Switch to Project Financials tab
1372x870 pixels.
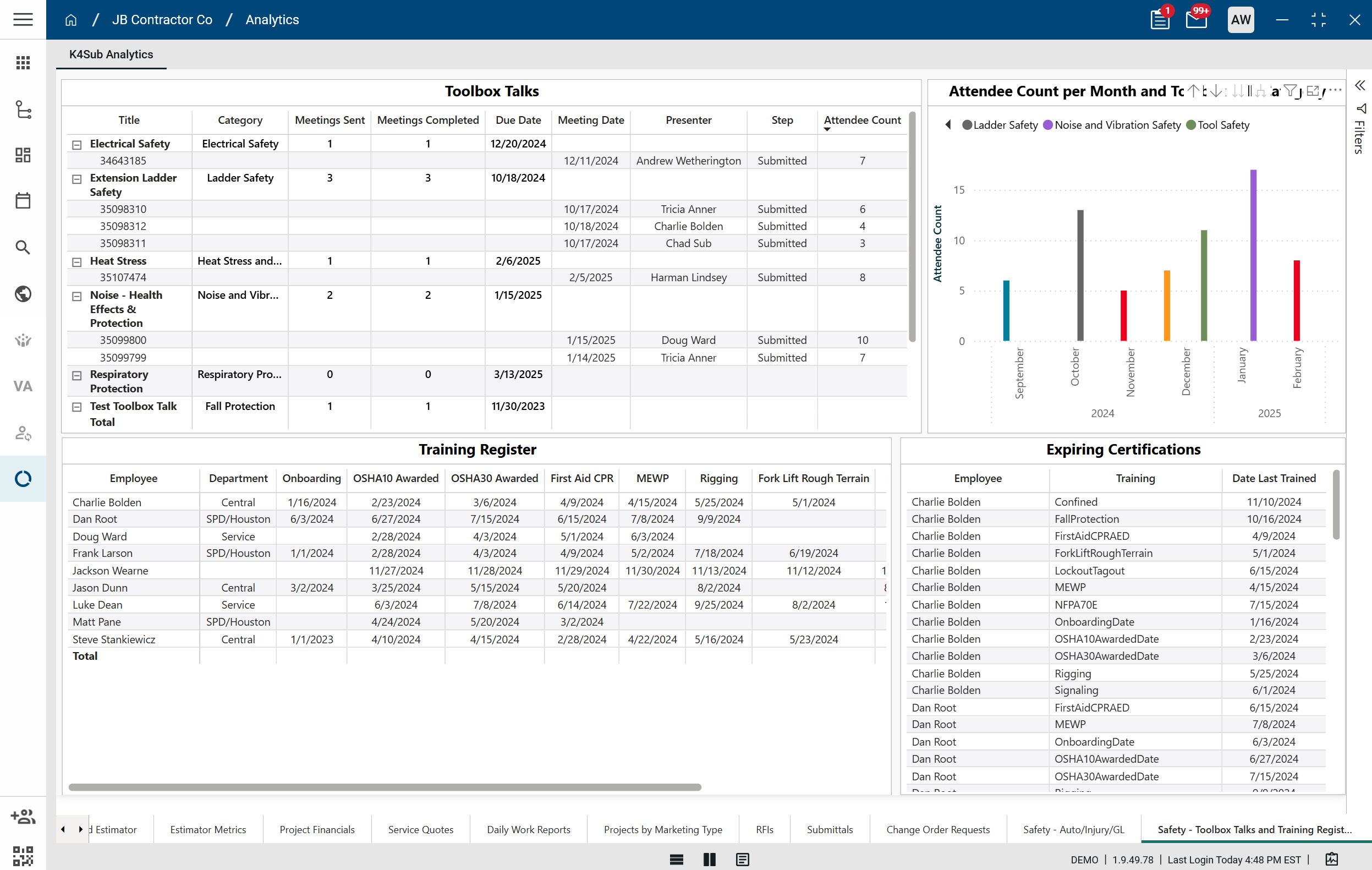(x=317, y=829)
